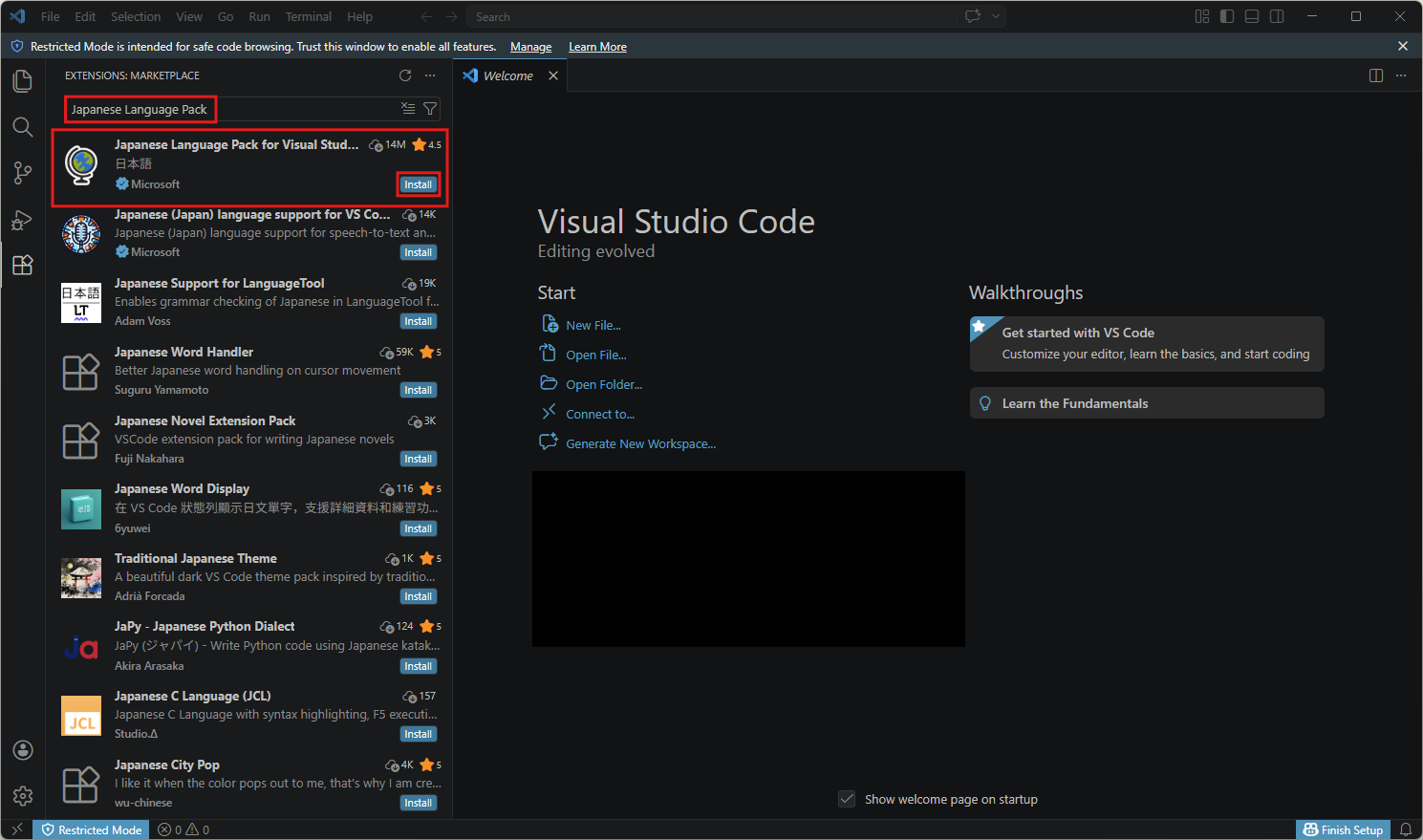Open editor more actions ellipsis menu
This screenshot has width=1423, height=840.
coord(1401,75)
